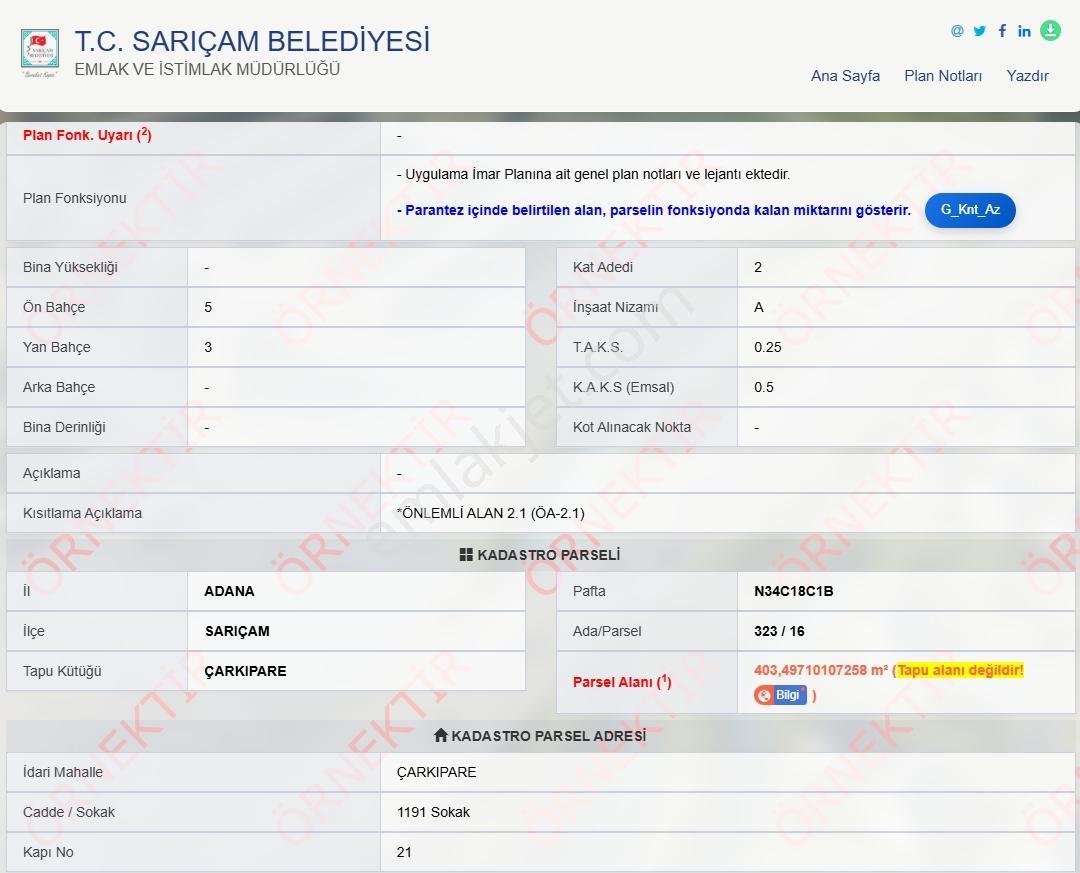Screen dimensions: 1080x873
Task: Click the Bina Derinliği label
Action: [x=64, y=427]
